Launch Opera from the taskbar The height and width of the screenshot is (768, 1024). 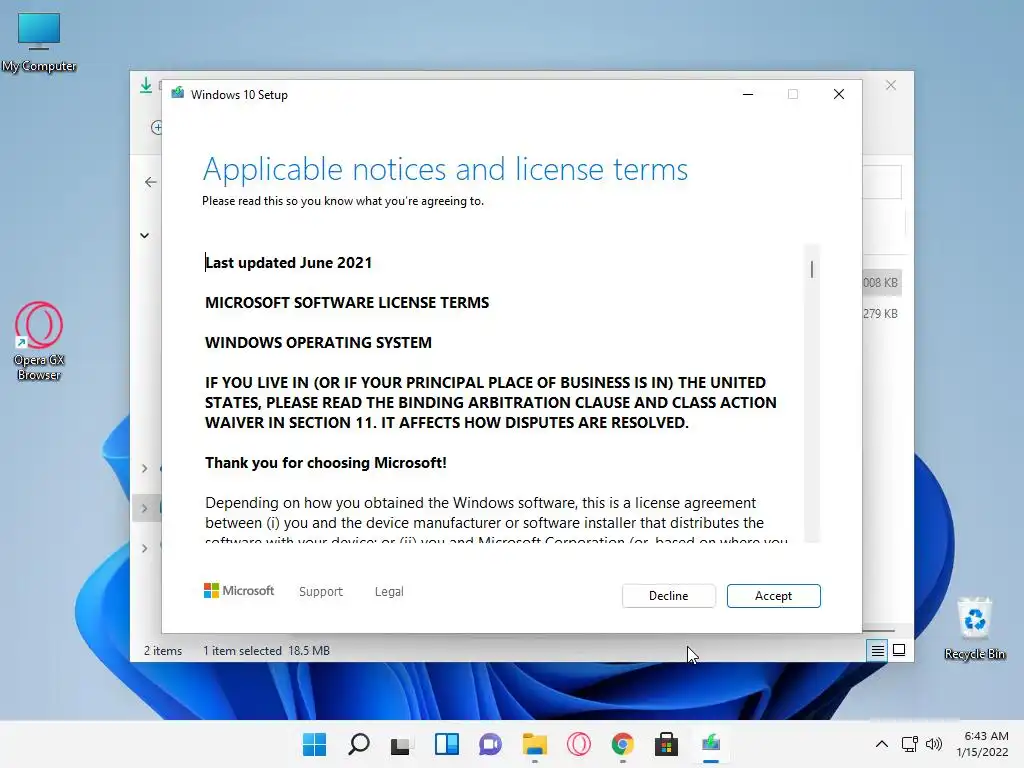tap(579, 744)
